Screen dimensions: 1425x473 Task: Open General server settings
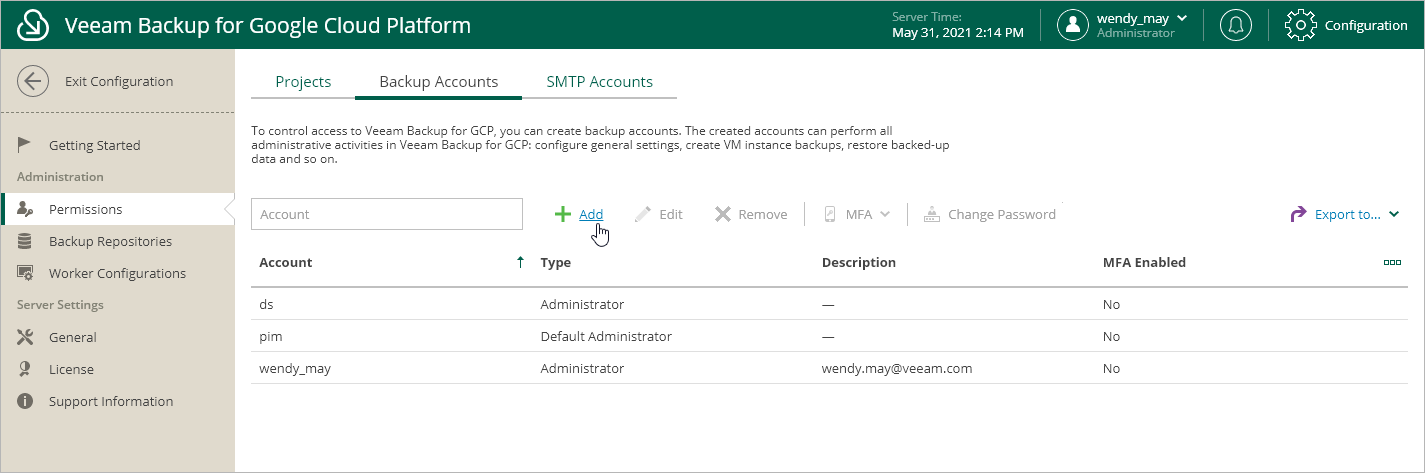(x=73, y=337)
